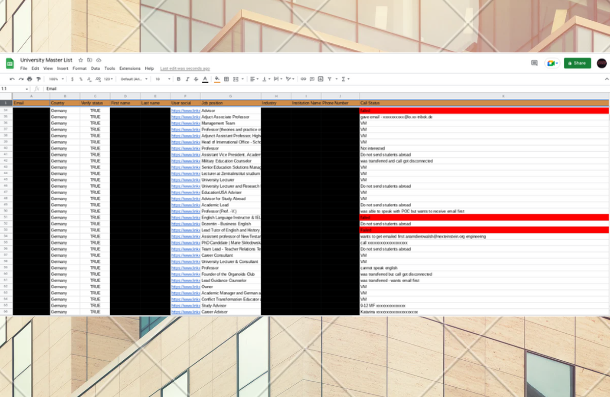Screen dimensions: 610x397
Task: Select the 'Not interested' call status cell
Action: click(x=484, y=148)
